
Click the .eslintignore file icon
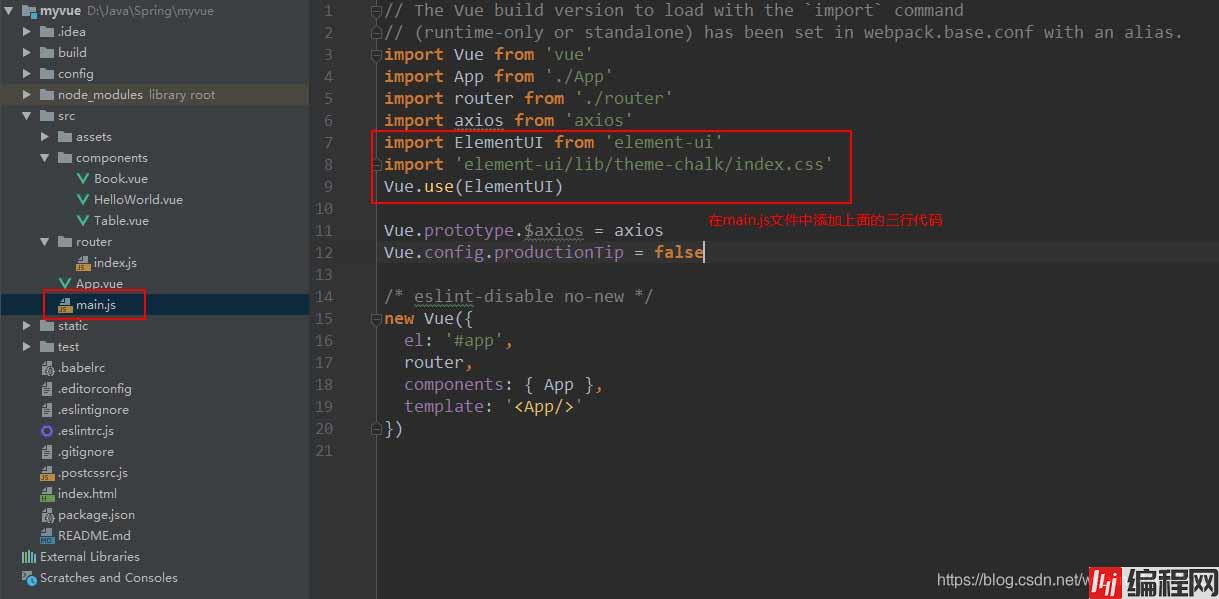coord(47,410)
